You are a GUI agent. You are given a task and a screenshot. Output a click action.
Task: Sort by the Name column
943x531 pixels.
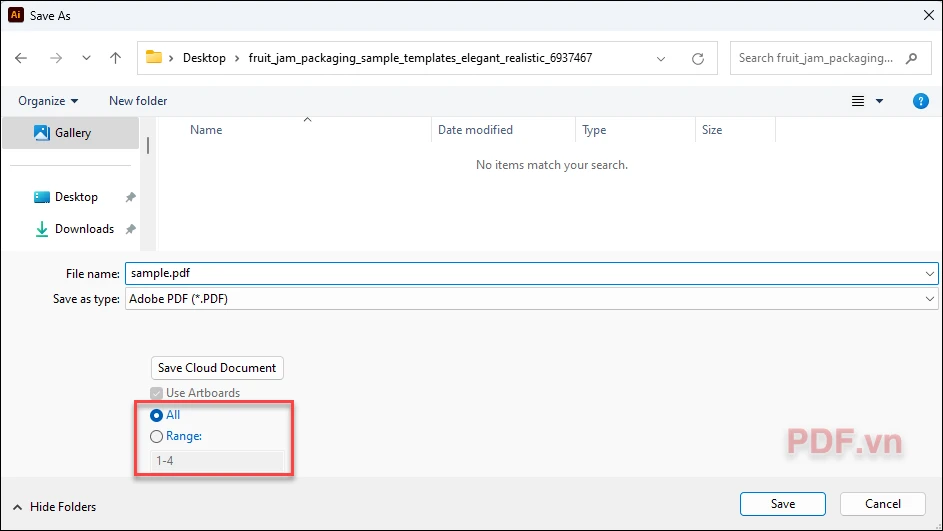[x=206, y=129]
